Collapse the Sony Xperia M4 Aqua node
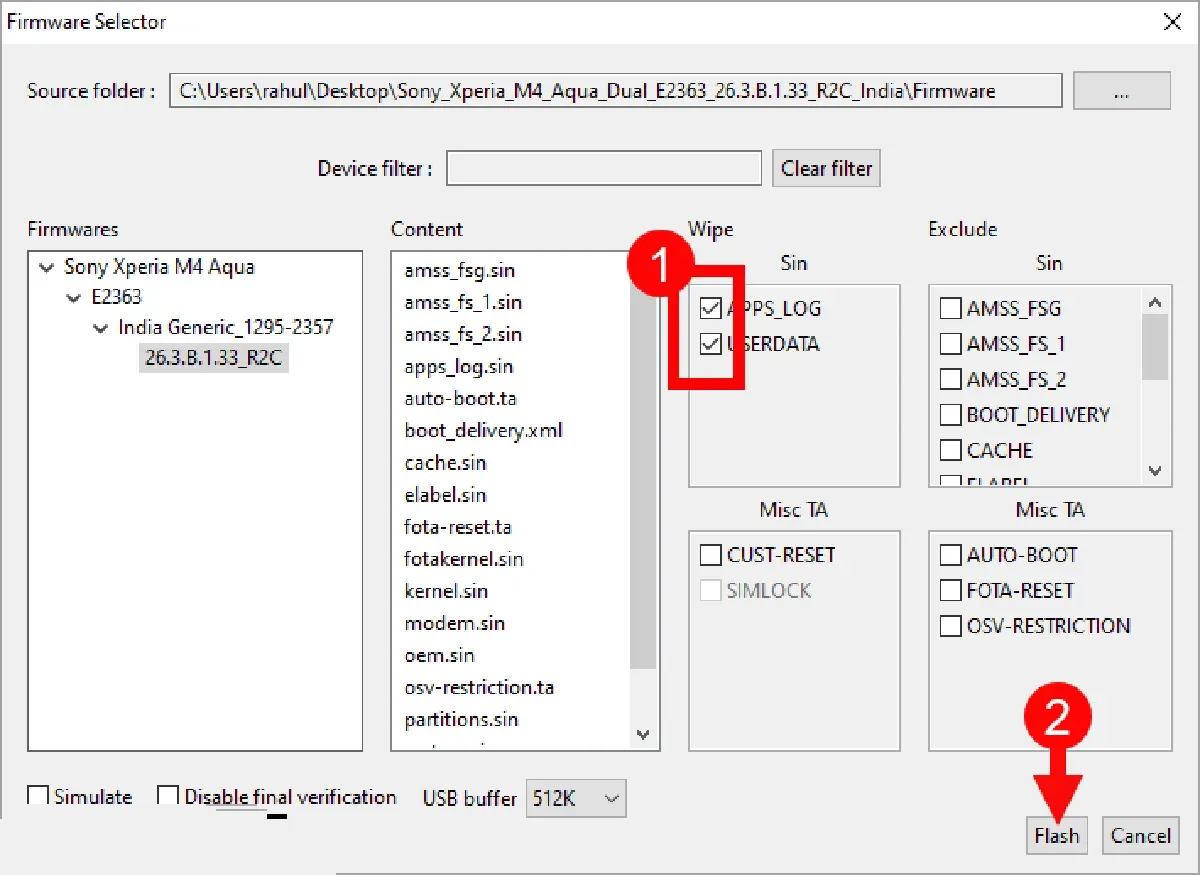The height and width of the screenshot is (875, 1200). 46,267
